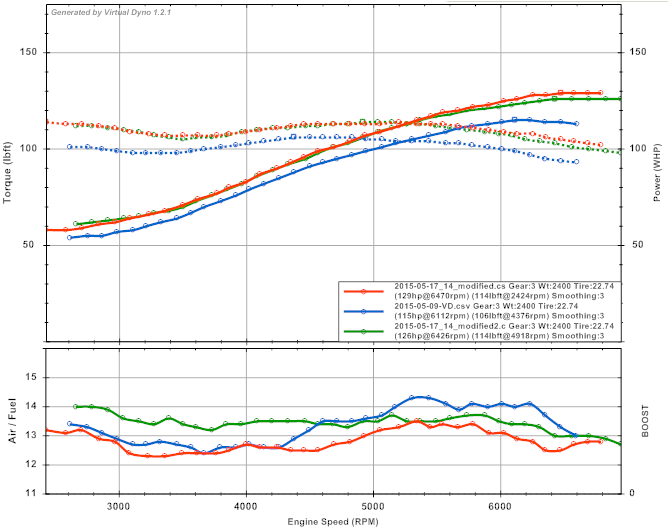Viewport: 668px width, 530px height.
Task: Click the left torque axis 50 label
Action: point(29,245)
